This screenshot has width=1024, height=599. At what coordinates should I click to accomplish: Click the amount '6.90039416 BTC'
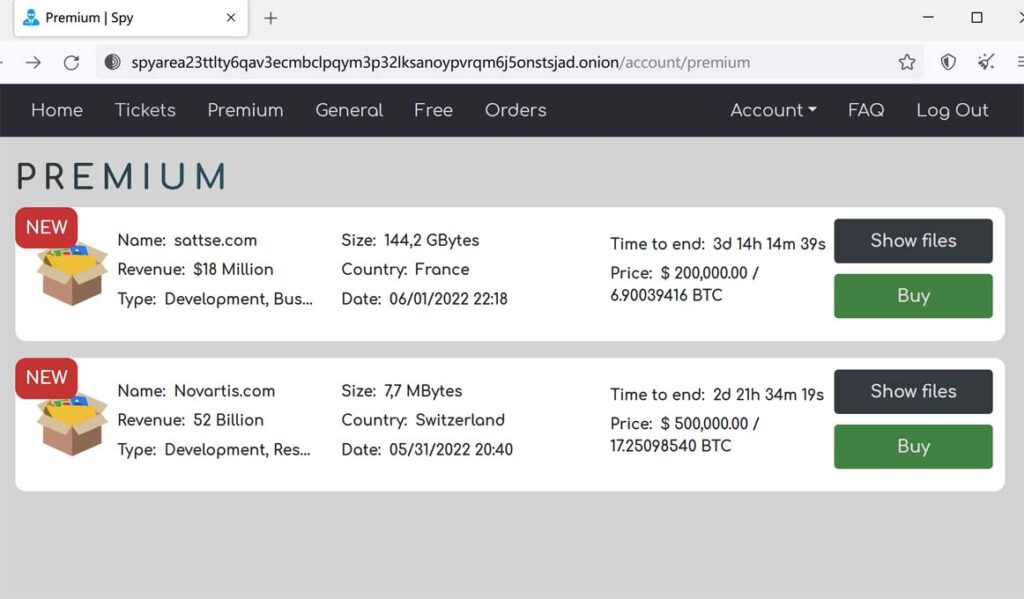[666, 295]
